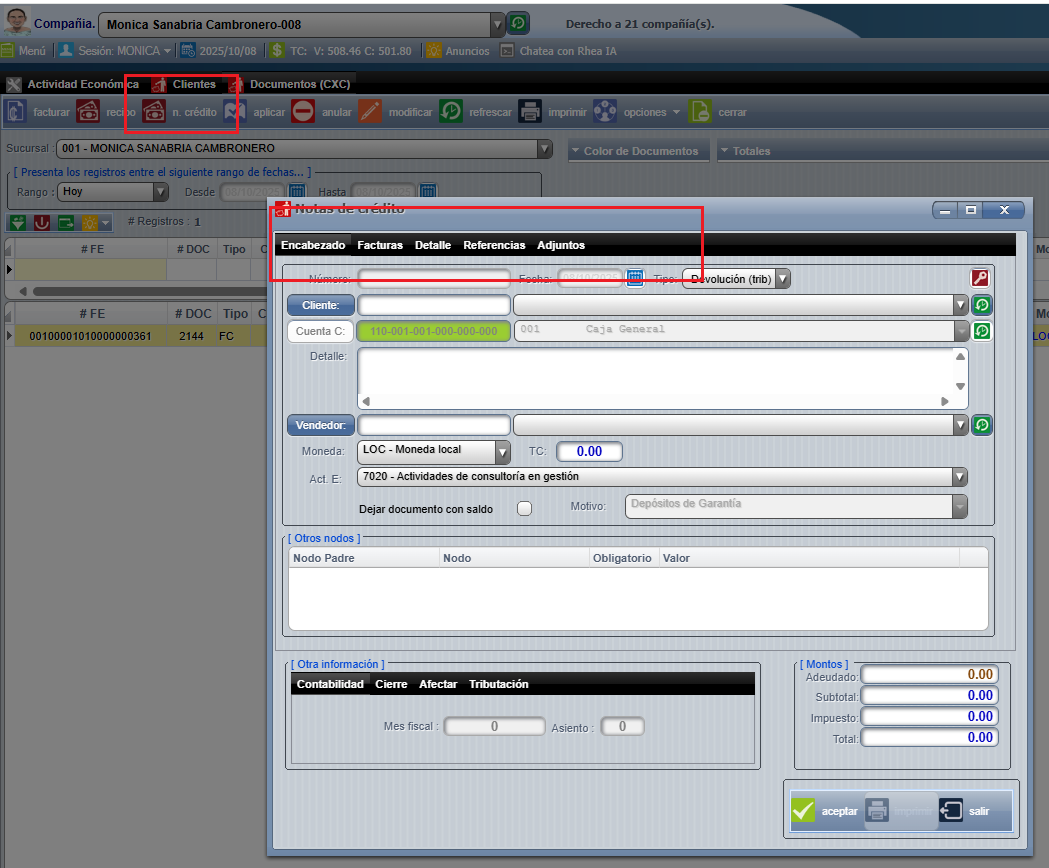The width and height of the screenshot is (1049, 868).
Task: Expand the Tipo Devolución dropdown
Action: (782, 279)
